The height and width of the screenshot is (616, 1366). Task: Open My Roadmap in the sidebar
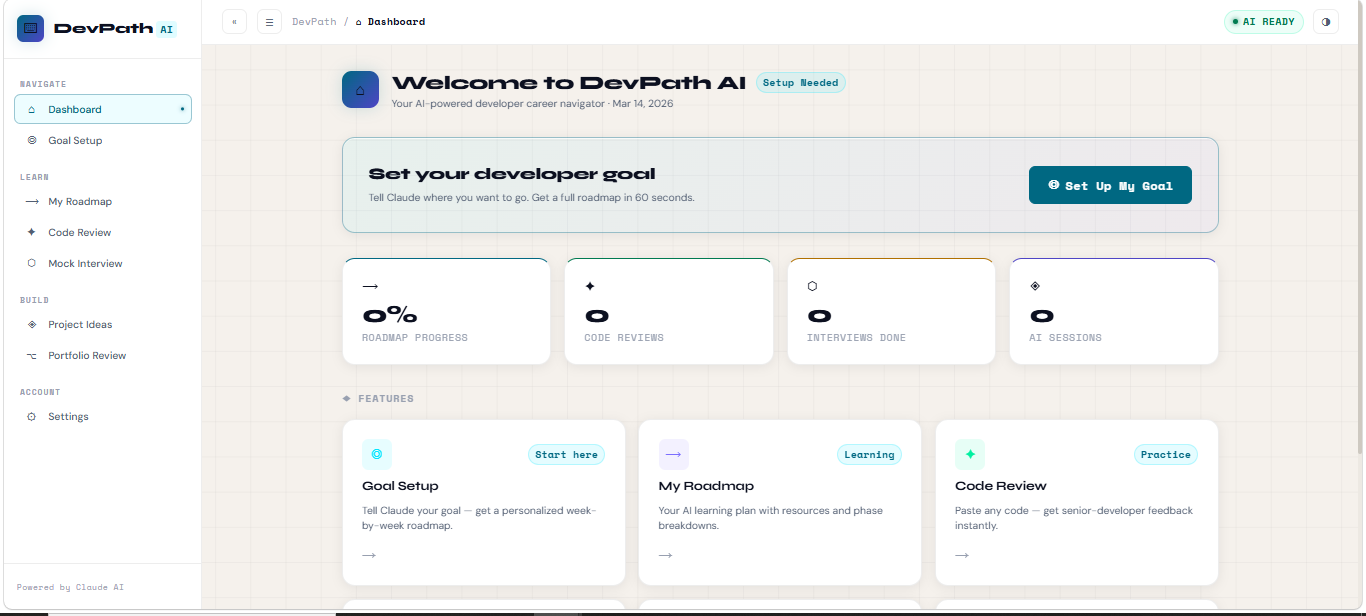click(x=102, y=202)
